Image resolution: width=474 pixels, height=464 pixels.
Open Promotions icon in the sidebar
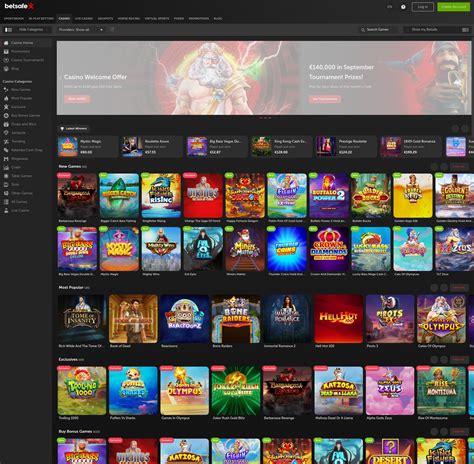[x=6, y=52]
